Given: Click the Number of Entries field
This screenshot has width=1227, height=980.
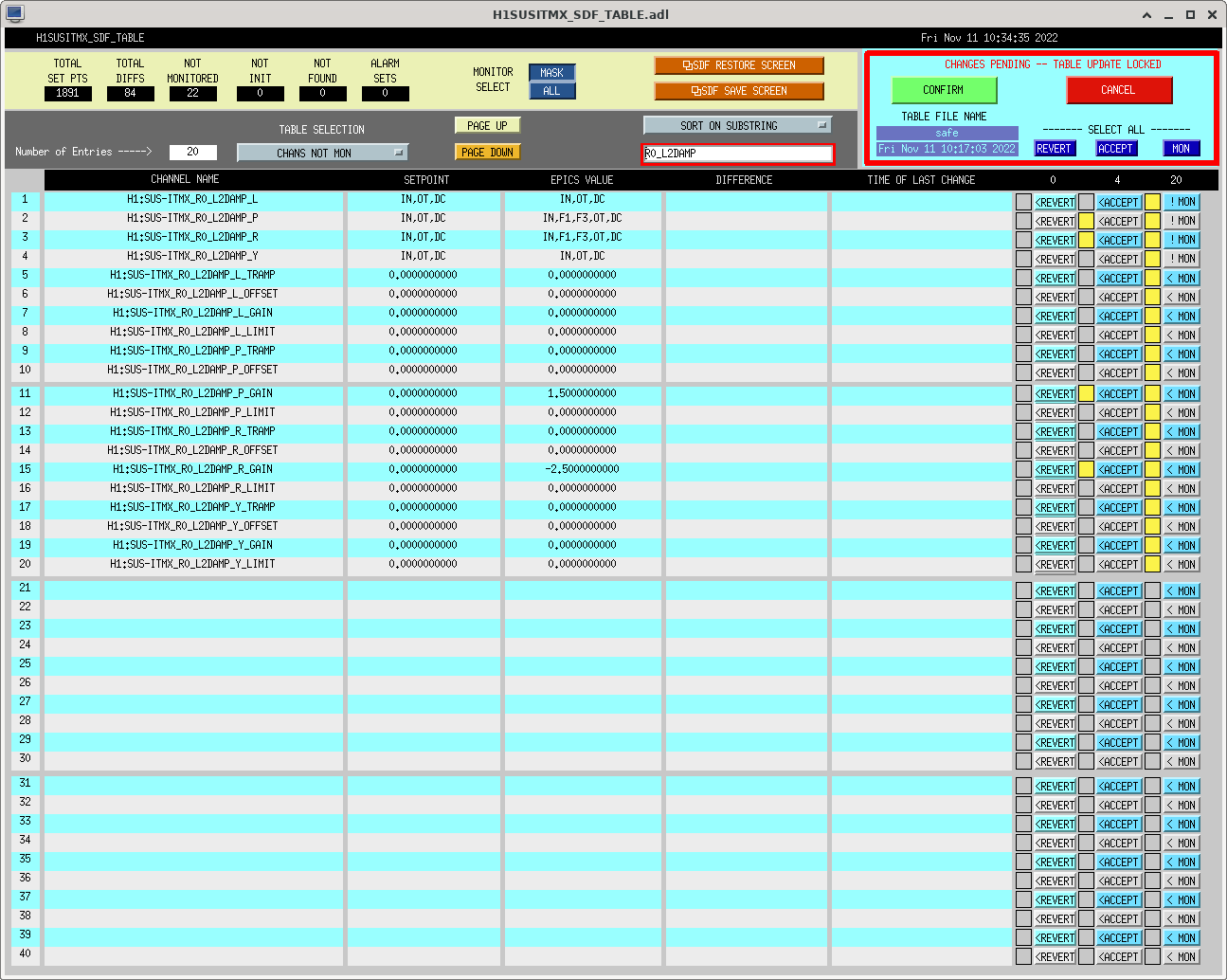Looking at the screenshot, I should click(192, 152).
